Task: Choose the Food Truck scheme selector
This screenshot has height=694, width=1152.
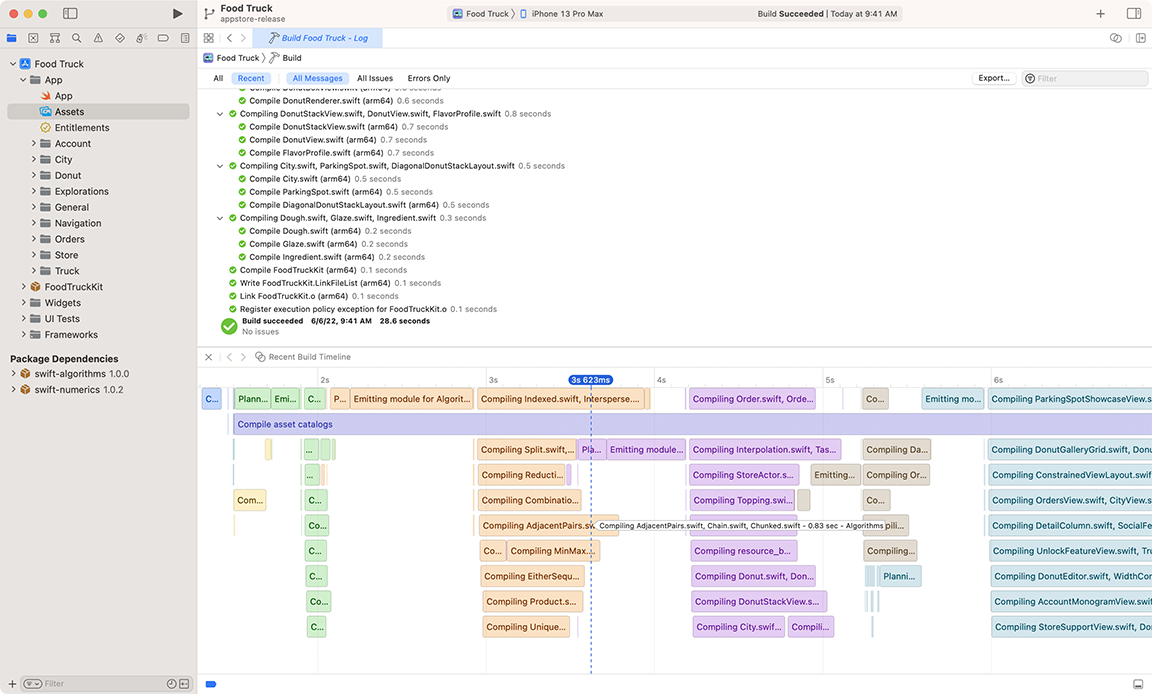Action: pyautogui.click(x=480, y=13)
